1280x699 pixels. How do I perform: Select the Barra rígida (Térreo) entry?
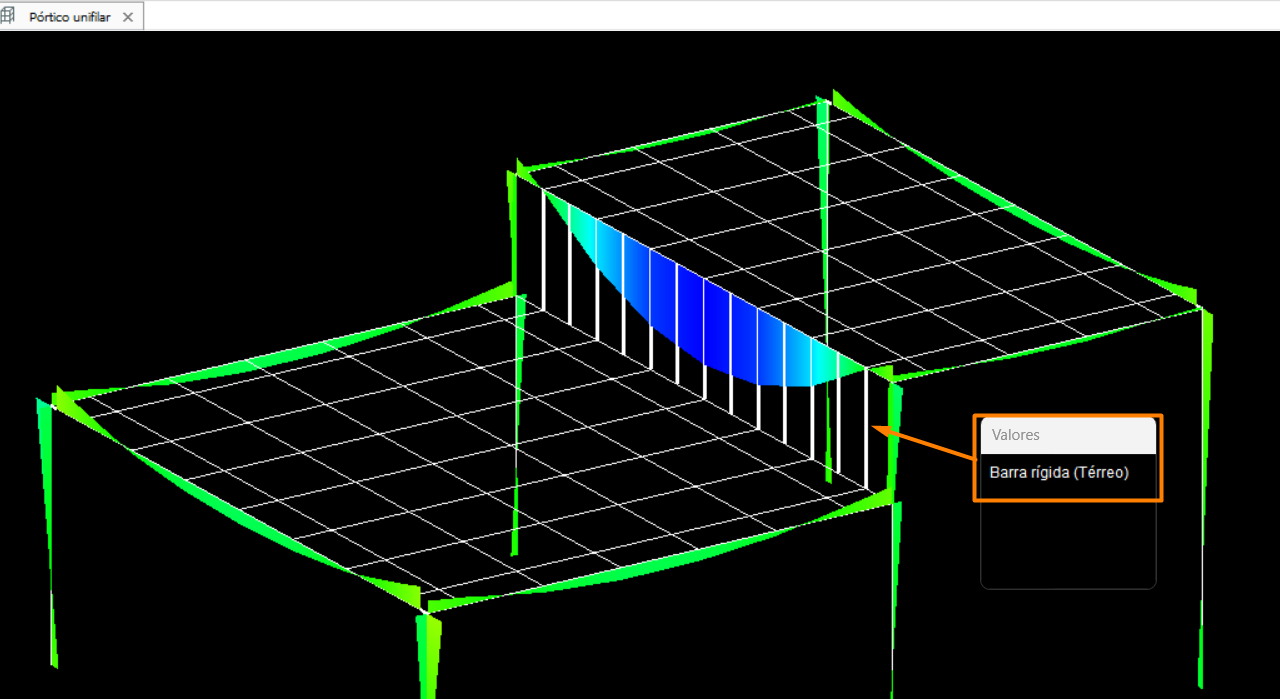[1059, 472]
